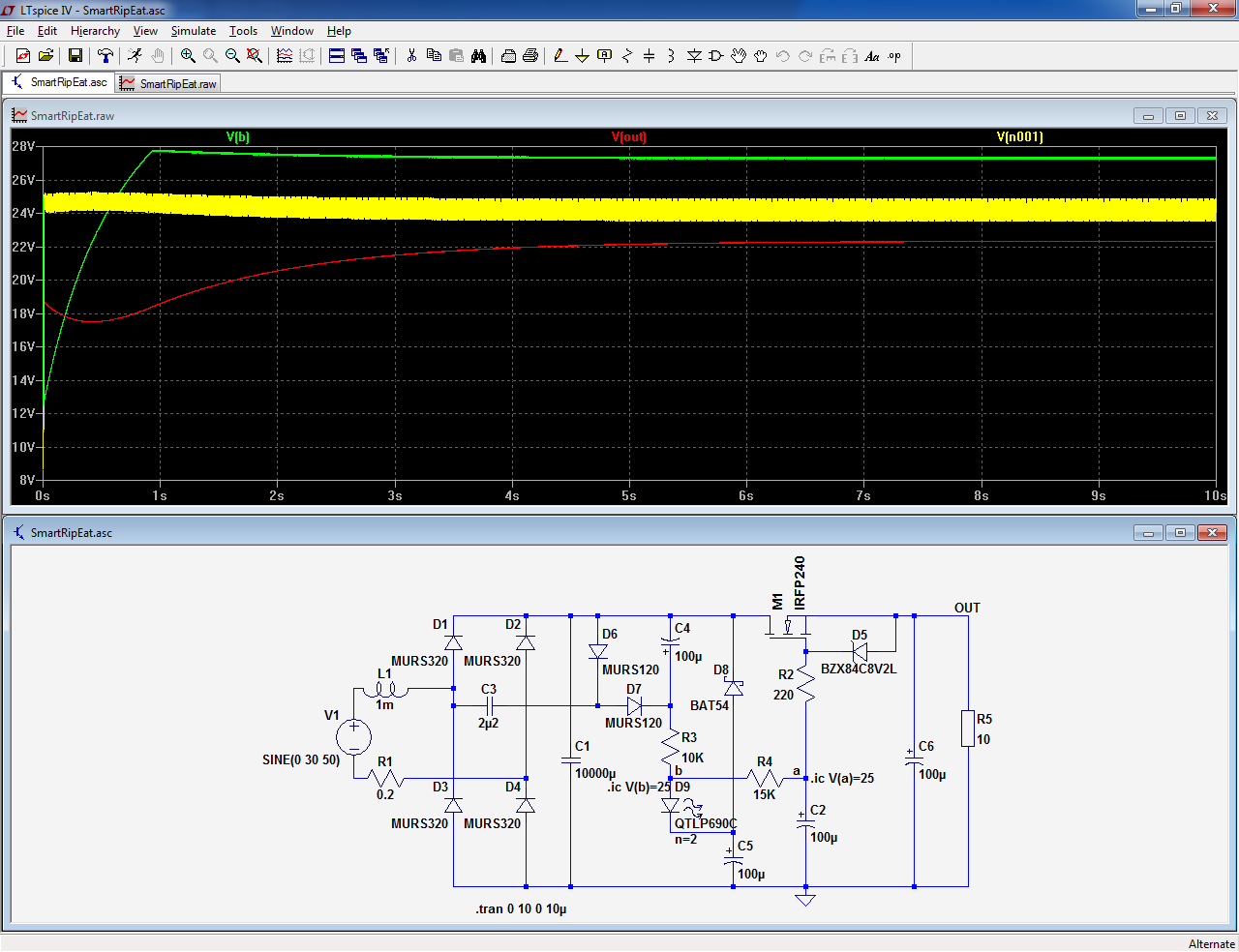Zoom out with the magnifier minus icon
The height and width of the screenshot is (952, 1239).
232,56
